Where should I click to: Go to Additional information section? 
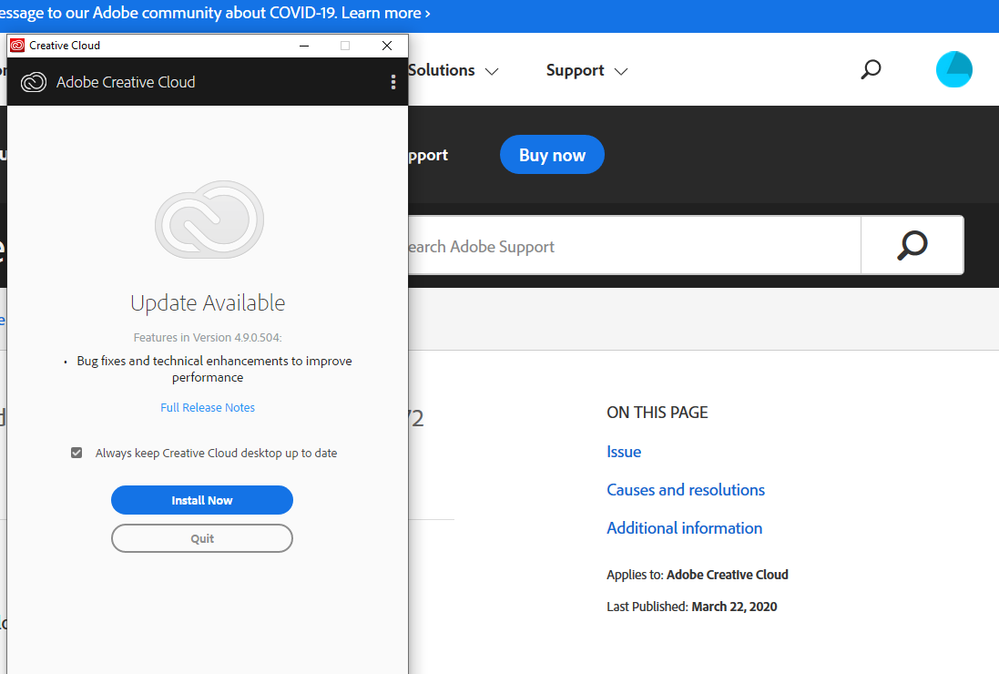pyautogui.click(x=684, y=528)
